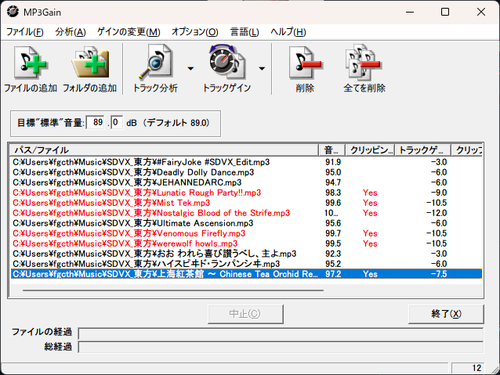Click the Delete (削除) file icon
This screenshot has width=500, height=375.
pos(305,63)
